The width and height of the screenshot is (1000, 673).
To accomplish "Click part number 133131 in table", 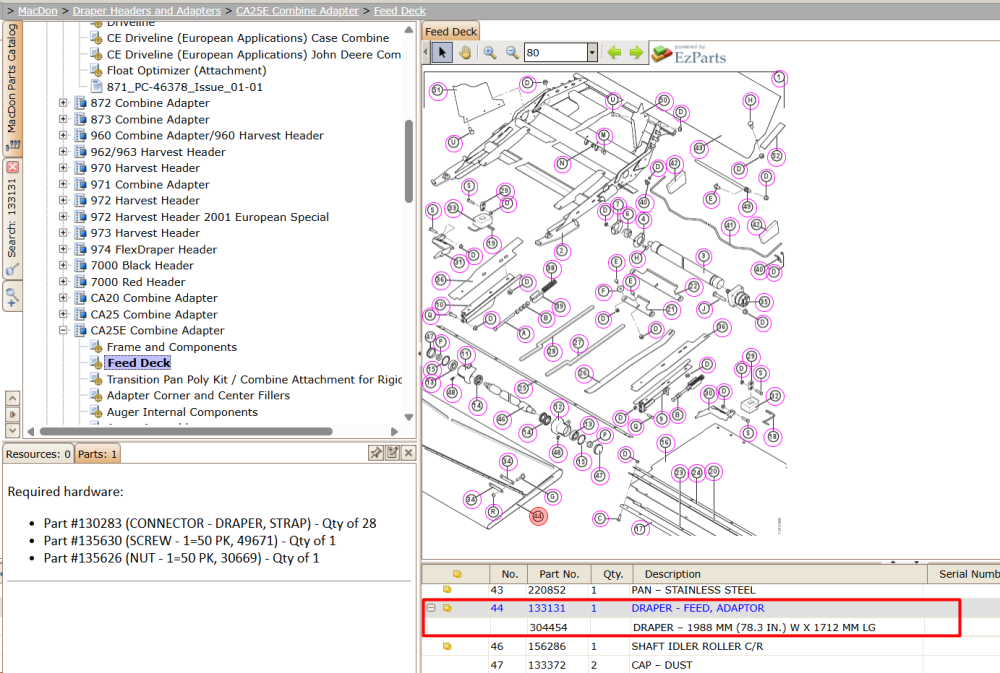I will [x=547, y=609].
